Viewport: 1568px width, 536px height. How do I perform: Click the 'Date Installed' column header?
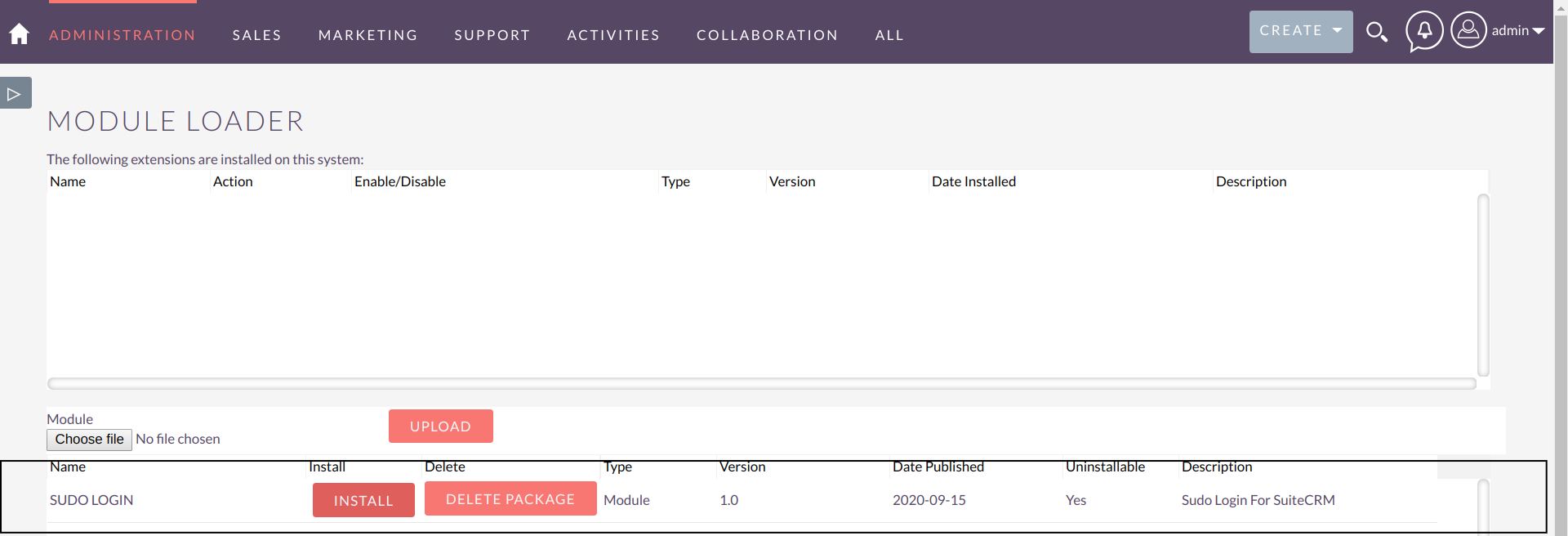[974, 181]
